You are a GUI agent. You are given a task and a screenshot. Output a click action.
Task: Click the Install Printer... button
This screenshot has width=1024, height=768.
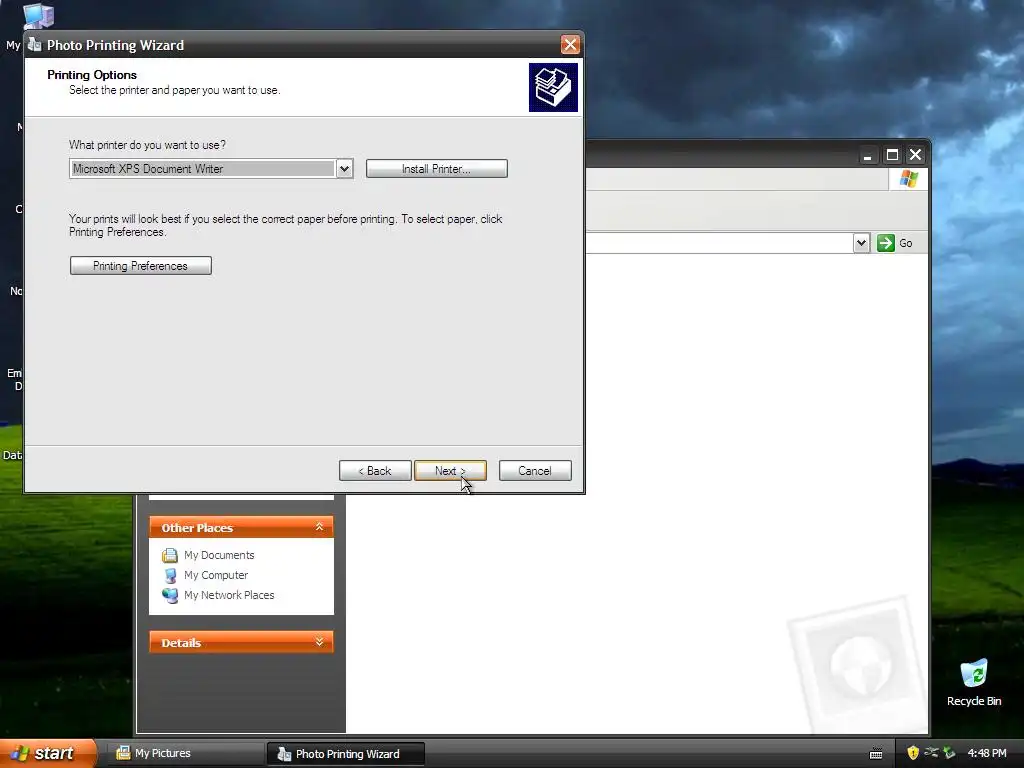pos(436,169)
